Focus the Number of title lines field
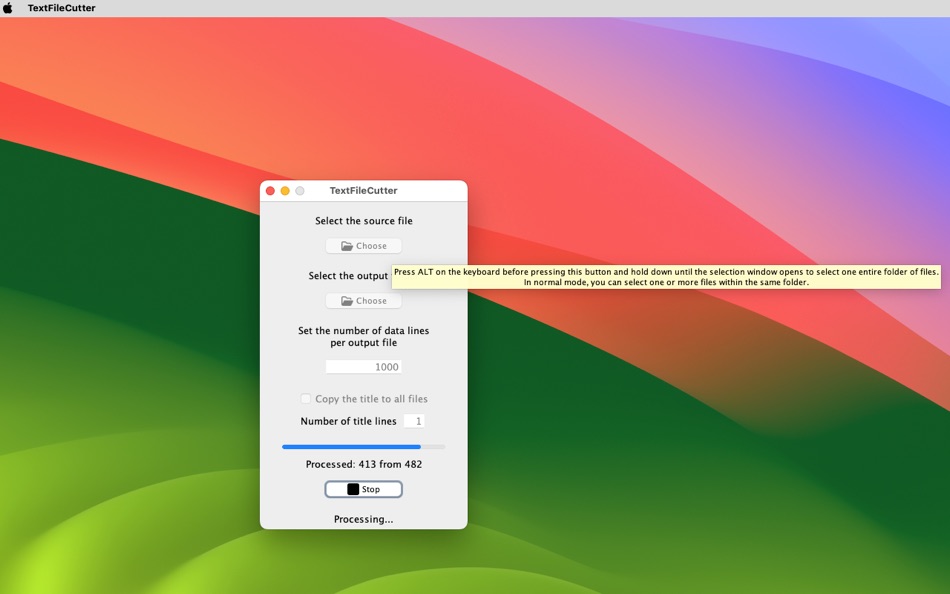The width and height of the screenshot is (950, 594). (x=414, y=421)
